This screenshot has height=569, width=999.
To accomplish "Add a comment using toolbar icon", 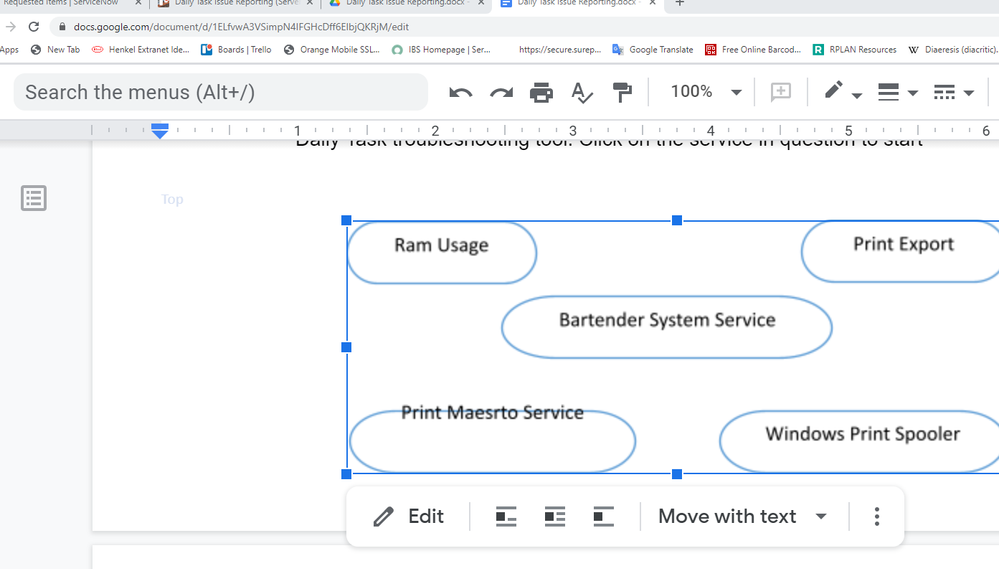I will [x=780, y=92].
